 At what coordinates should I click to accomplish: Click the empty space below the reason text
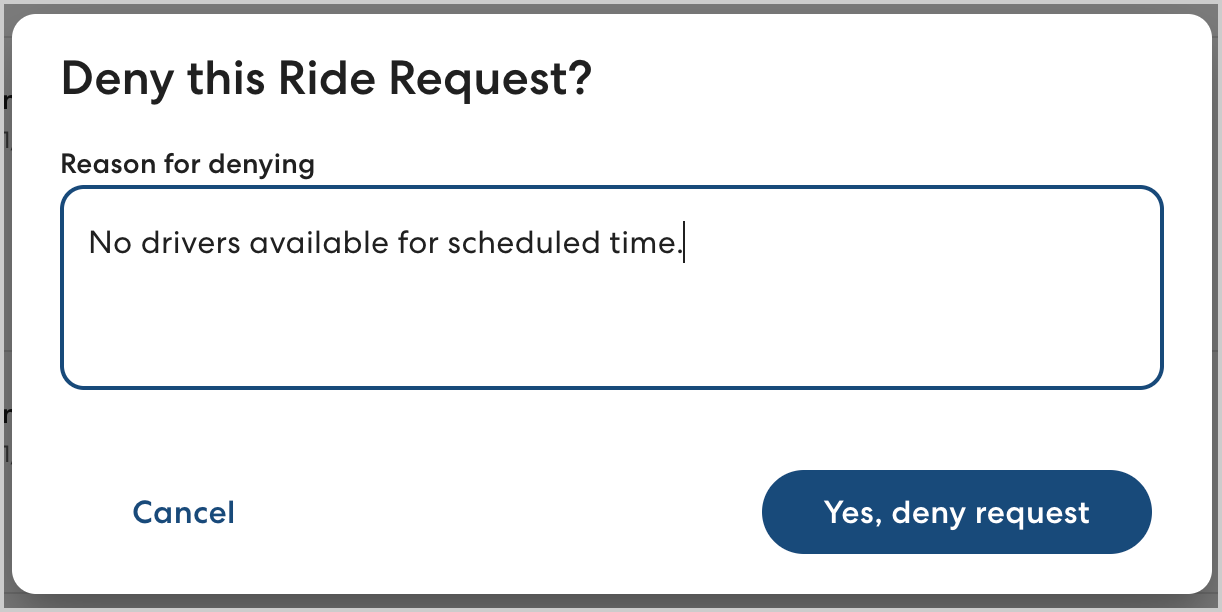point(611,330)
